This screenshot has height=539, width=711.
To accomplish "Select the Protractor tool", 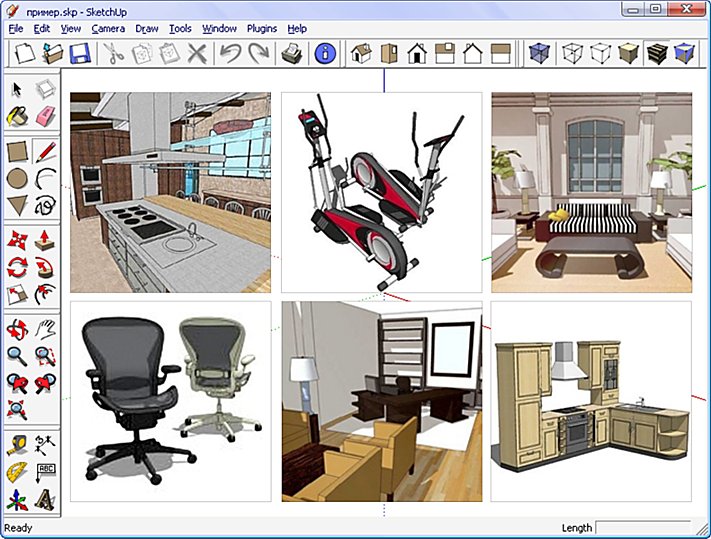I will click(x=18, y=472).
